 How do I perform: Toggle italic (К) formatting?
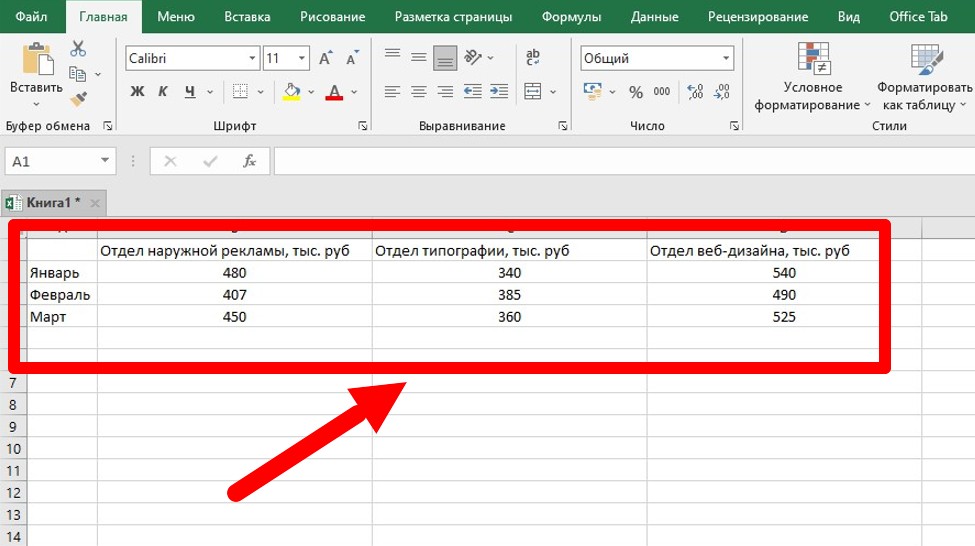click(x=163, y=92)
